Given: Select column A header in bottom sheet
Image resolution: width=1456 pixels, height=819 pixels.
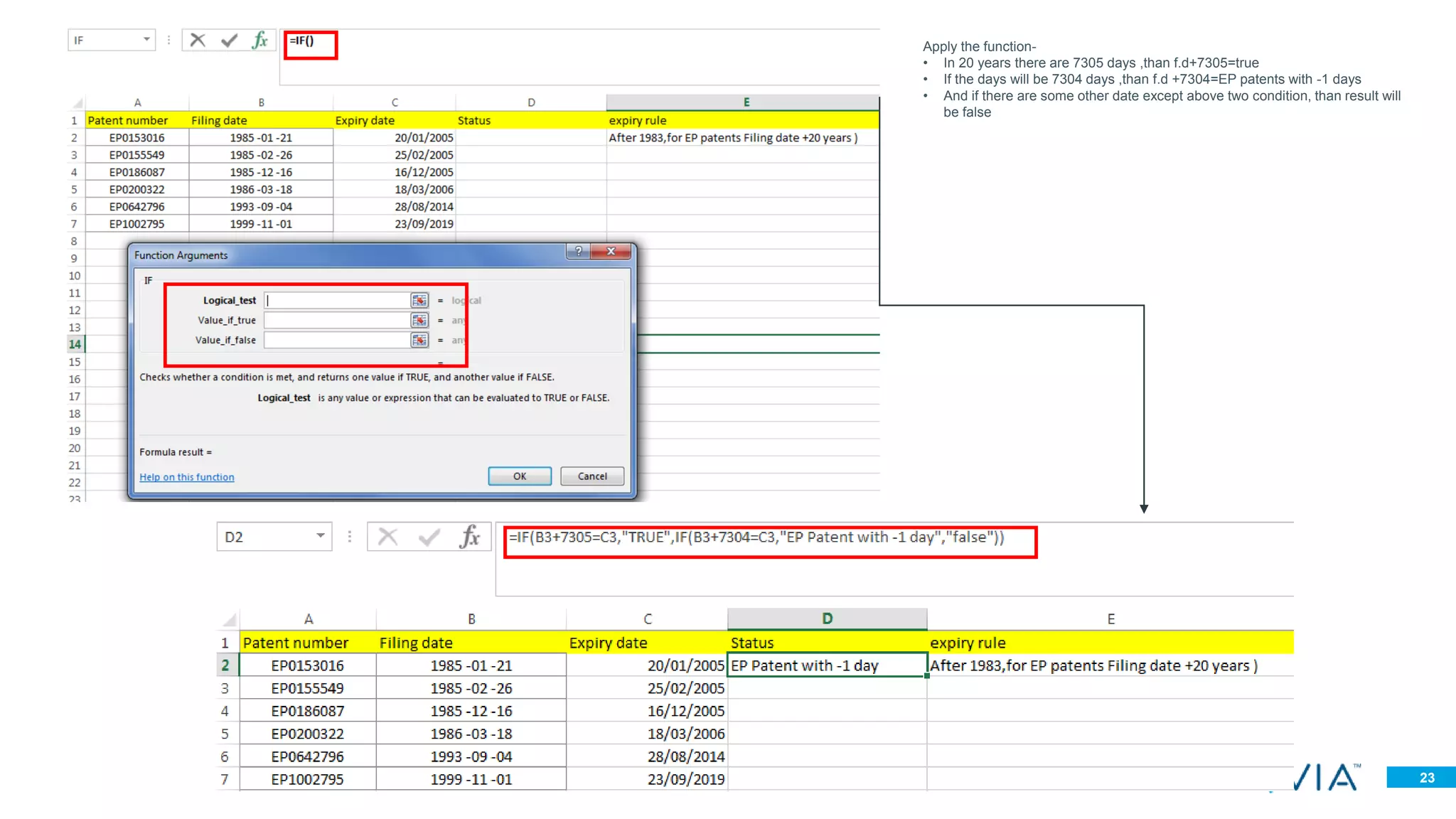Looking at the screenshot, I should [x=308, y=619].
